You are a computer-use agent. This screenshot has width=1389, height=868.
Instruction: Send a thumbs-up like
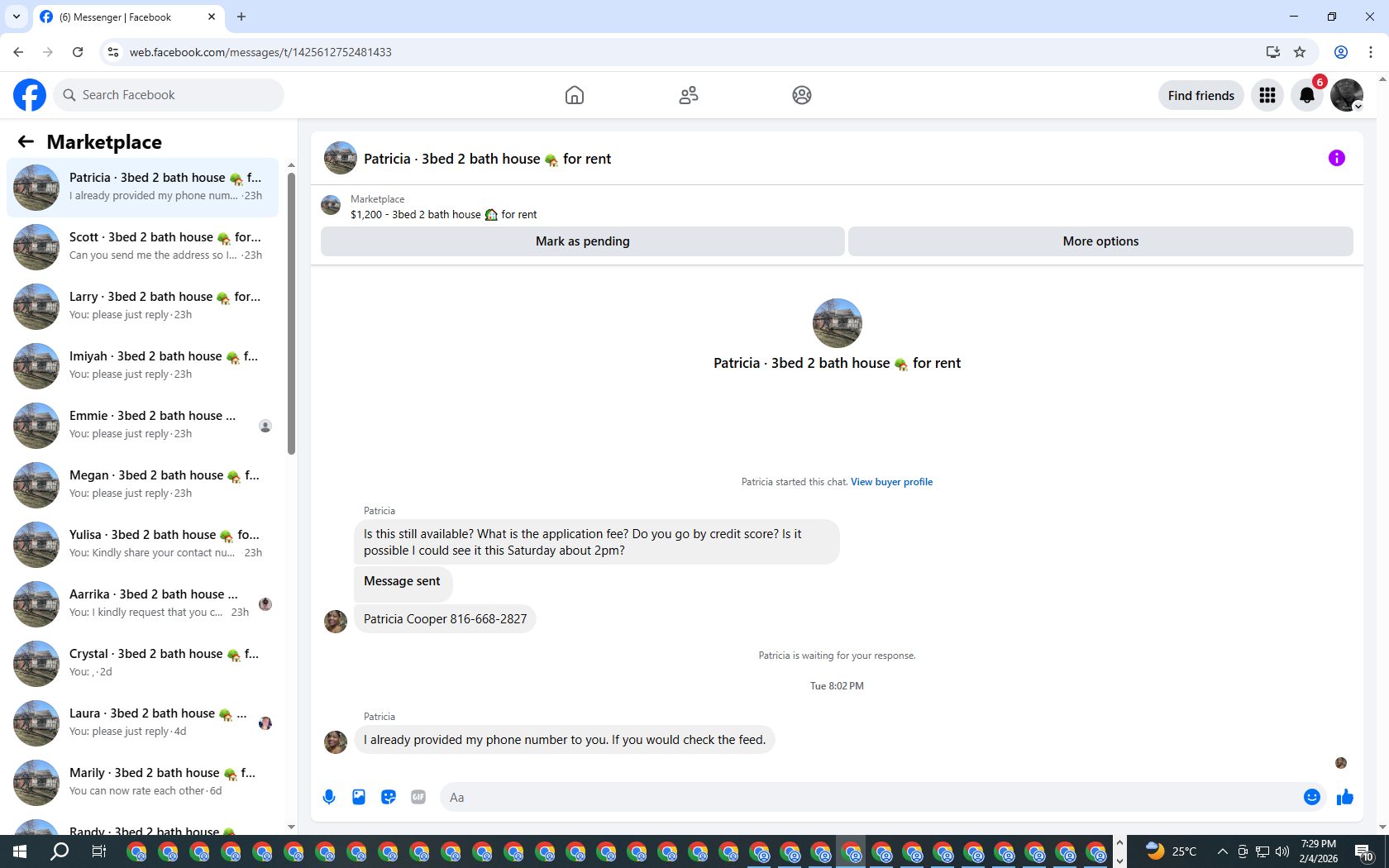(1345, 797)
